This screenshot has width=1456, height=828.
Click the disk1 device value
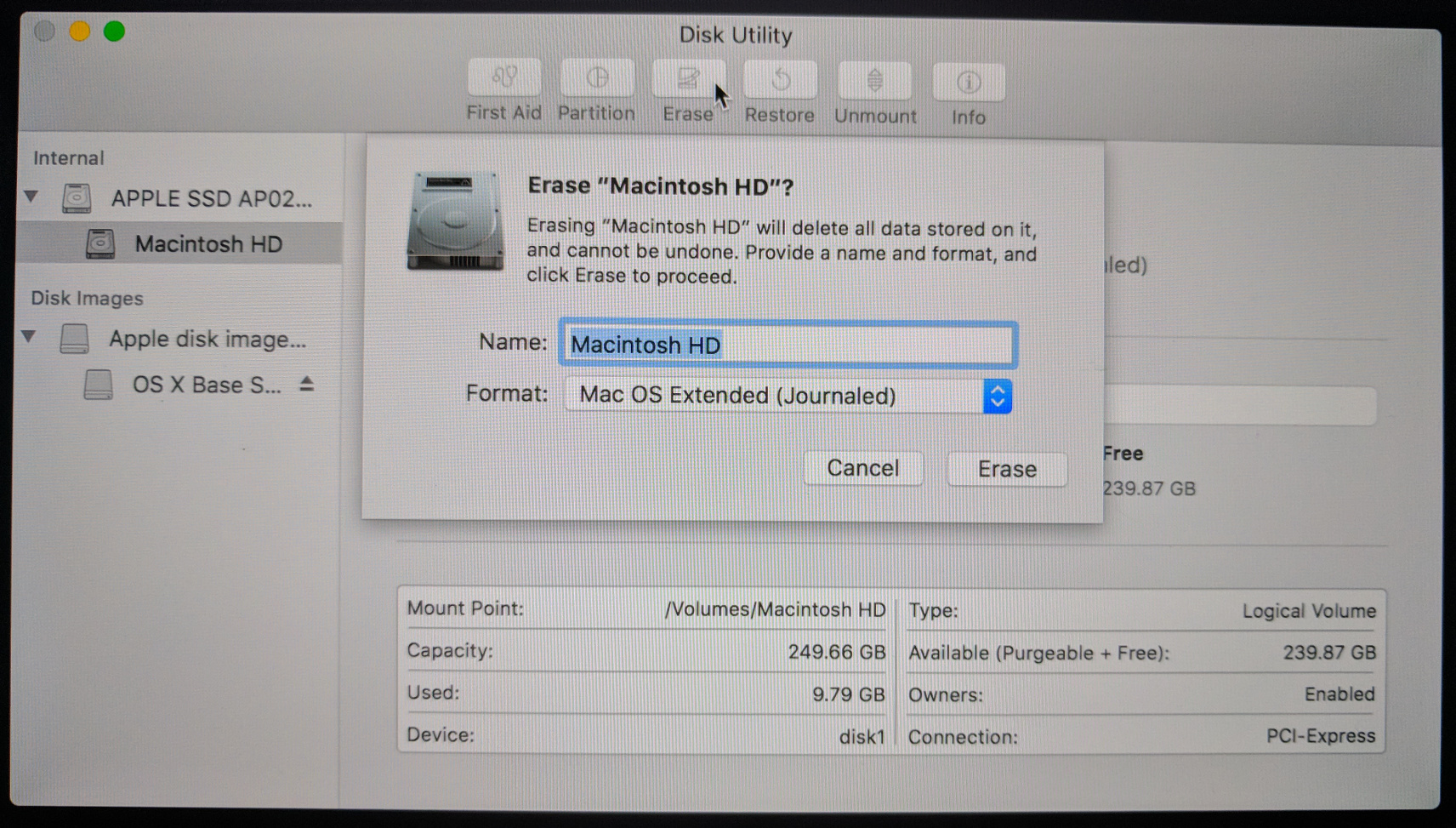pyautogui.click(x=862, y=736)
